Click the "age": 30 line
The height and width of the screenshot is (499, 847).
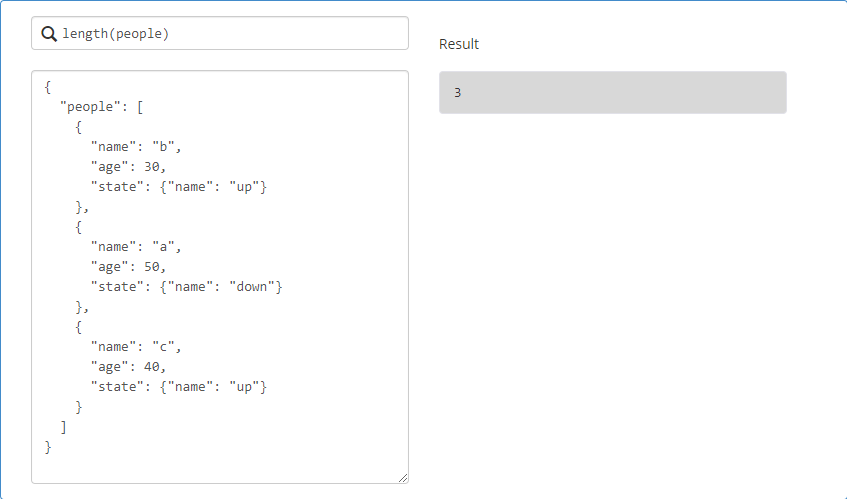(129, 167)
